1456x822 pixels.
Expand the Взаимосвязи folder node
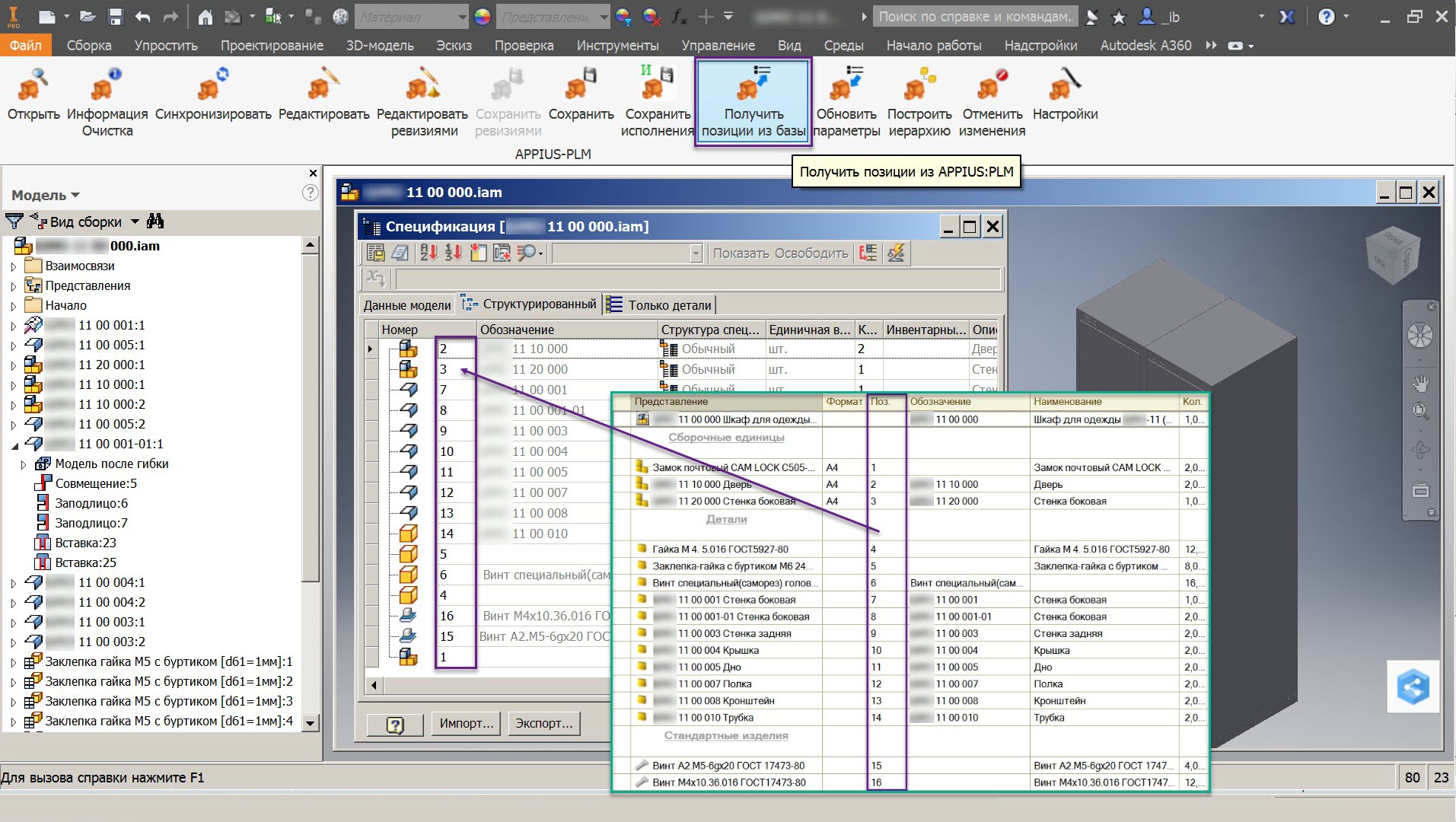(14, 266)
